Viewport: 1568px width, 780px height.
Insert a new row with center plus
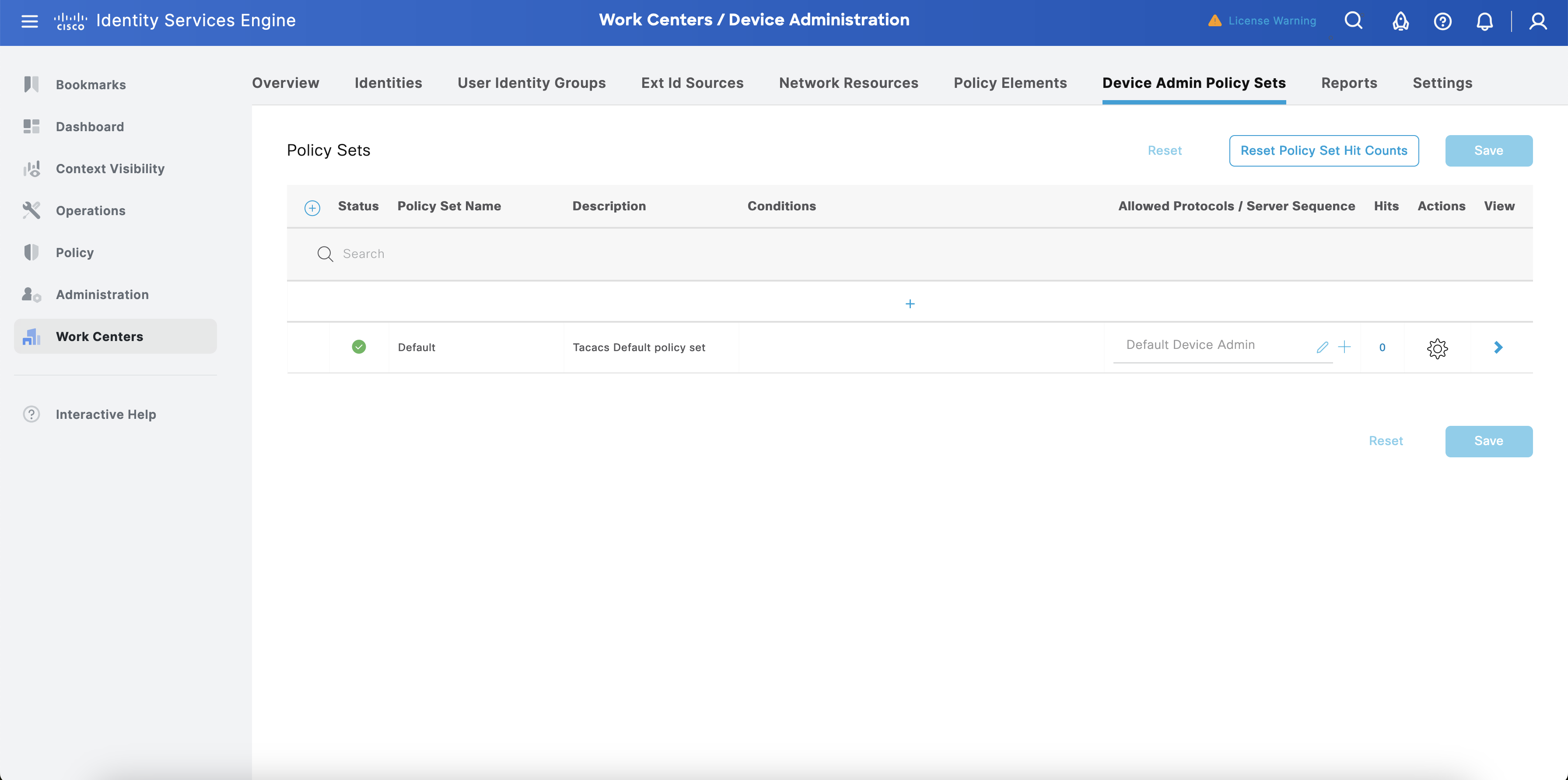click(x=910, y=303)
